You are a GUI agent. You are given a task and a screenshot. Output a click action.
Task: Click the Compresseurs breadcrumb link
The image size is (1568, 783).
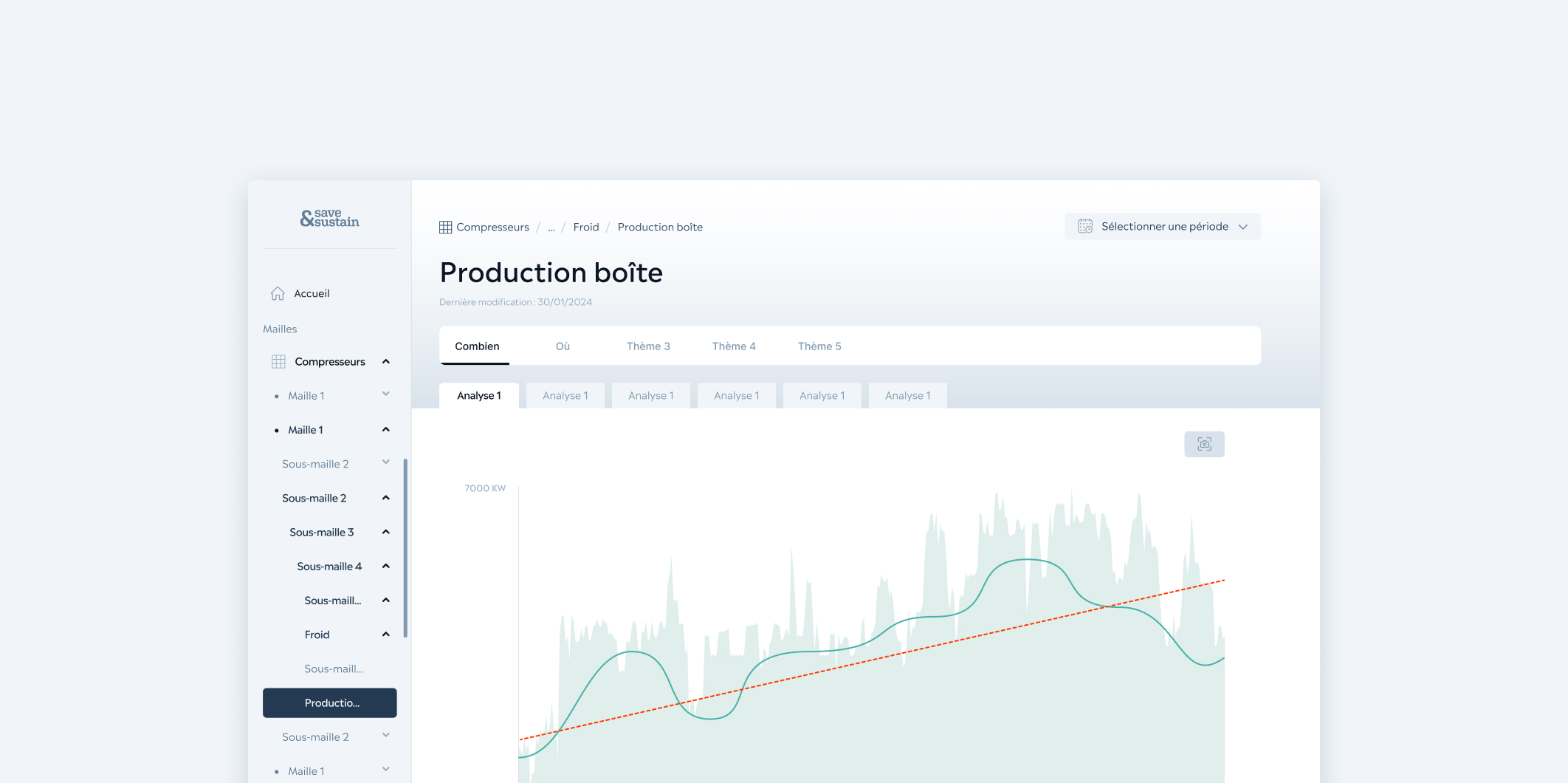click(x=492, y=228)
